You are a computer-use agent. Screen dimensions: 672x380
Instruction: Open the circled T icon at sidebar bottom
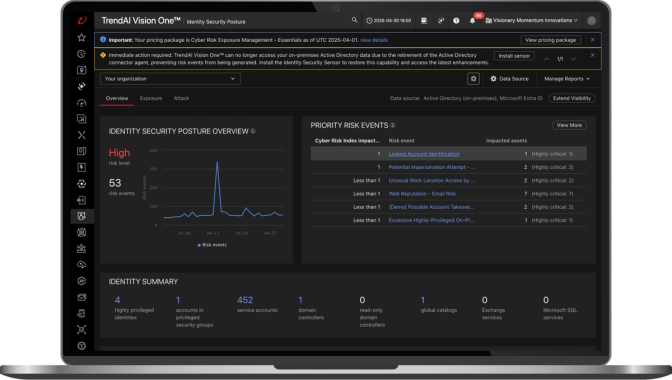click(81, 346)
